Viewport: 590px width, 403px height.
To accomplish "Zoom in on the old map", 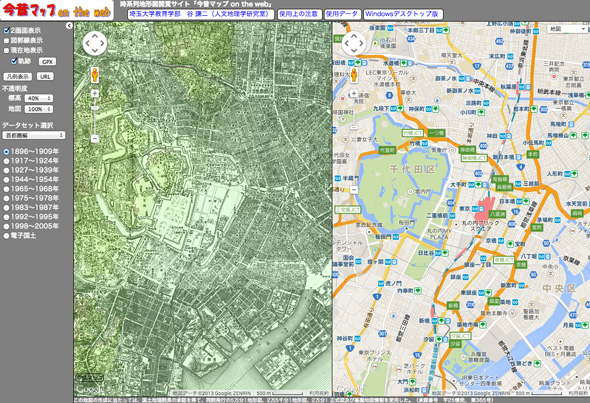I will pyautogui.click(x=95, y=93).
